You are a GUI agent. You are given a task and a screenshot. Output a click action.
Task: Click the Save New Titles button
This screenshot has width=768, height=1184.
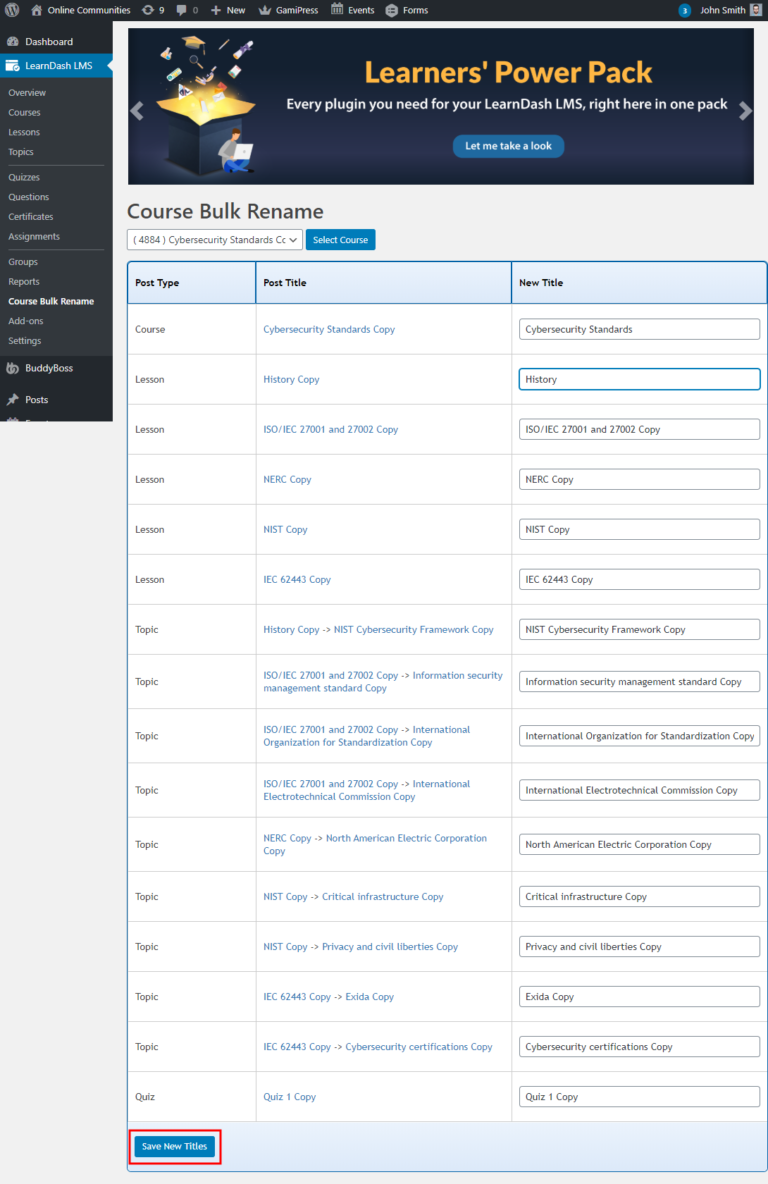(x=174, y=1146)
